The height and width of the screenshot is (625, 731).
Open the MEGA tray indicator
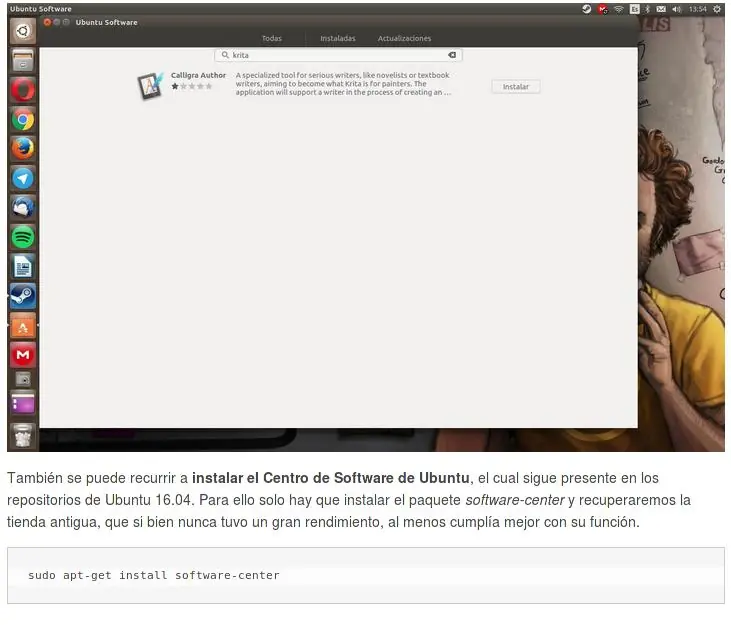coord(603,9)
